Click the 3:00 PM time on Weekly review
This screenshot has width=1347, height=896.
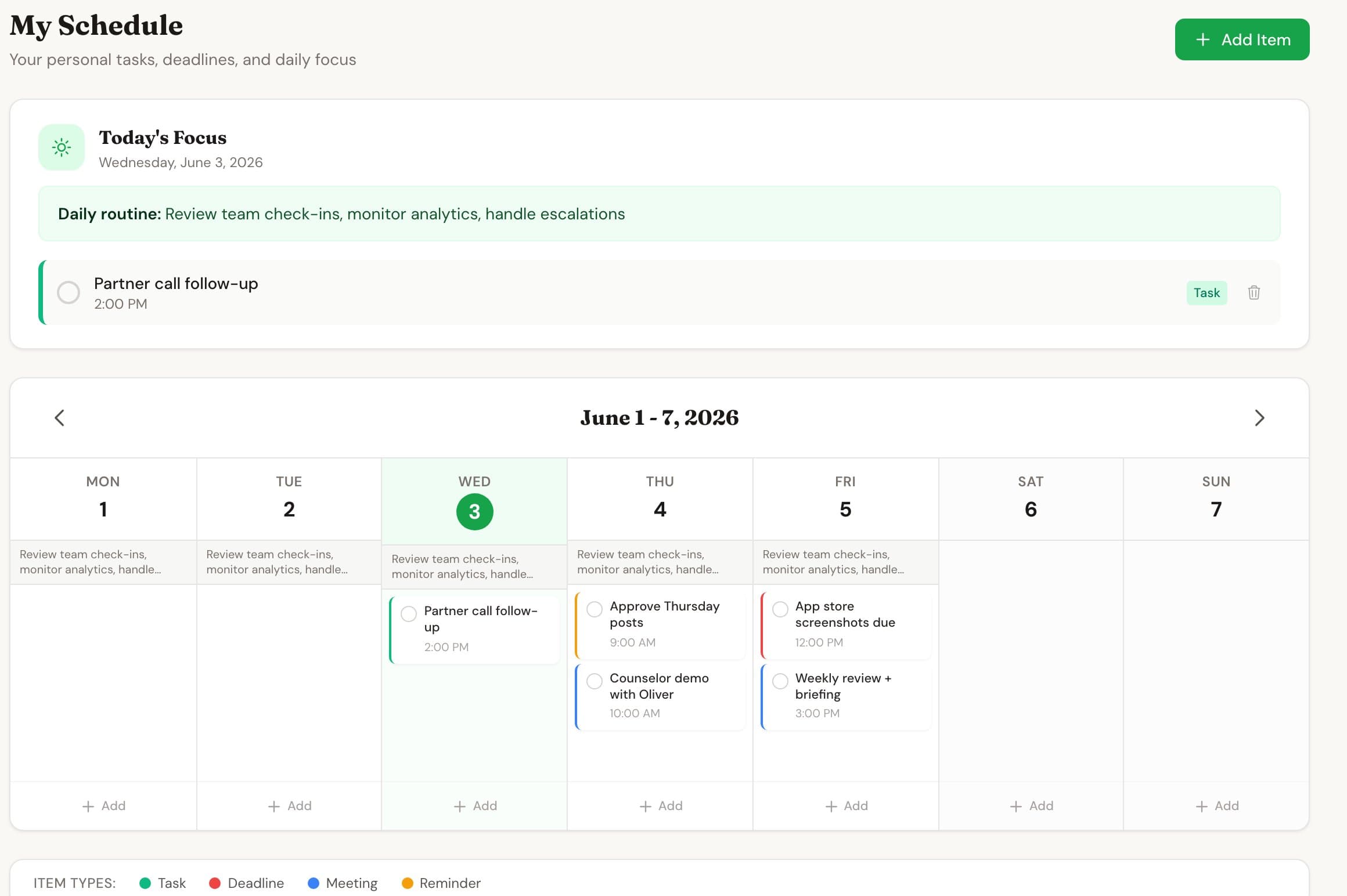[x=817, y=713]
